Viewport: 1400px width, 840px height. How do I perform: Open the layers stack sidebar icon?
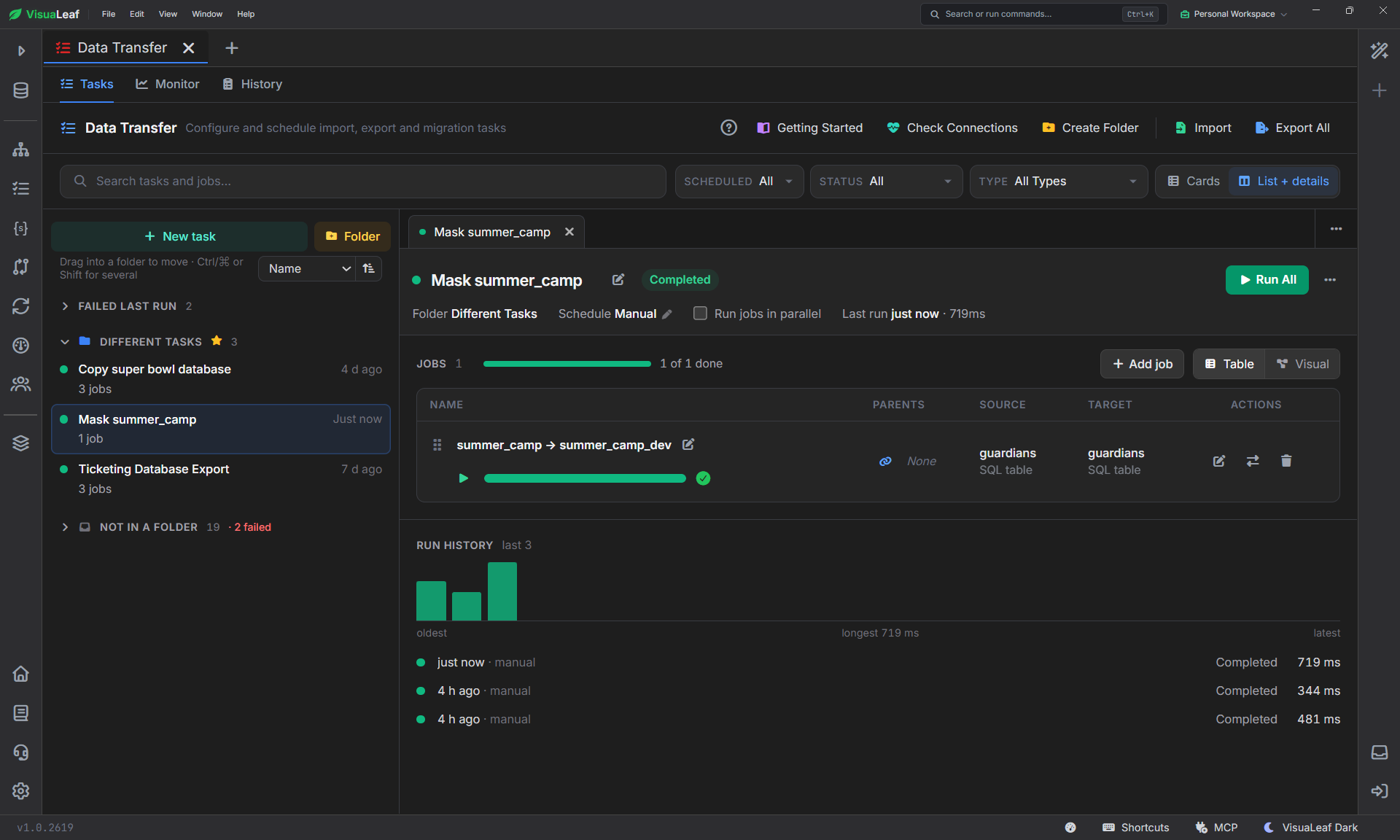click(x=20, y=443)
